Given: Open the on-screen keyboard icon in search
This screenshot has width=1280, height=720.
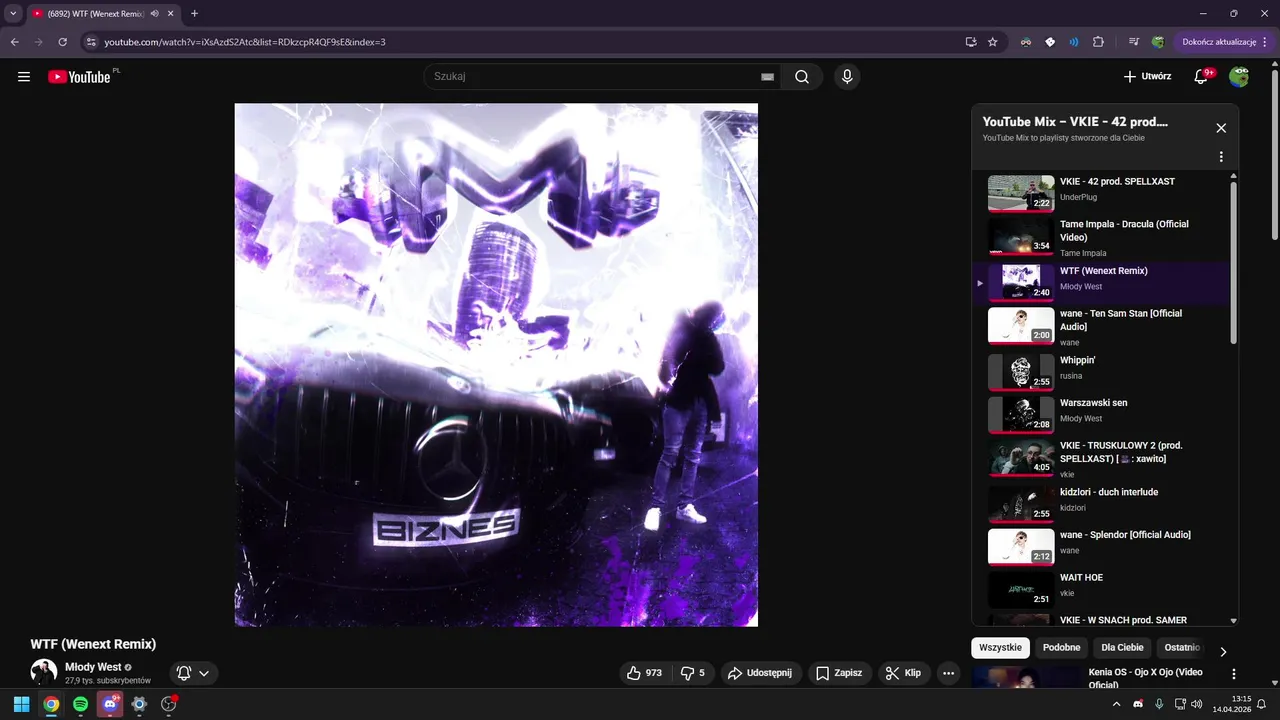Looking at the screenshot, I should coord(767,77).
